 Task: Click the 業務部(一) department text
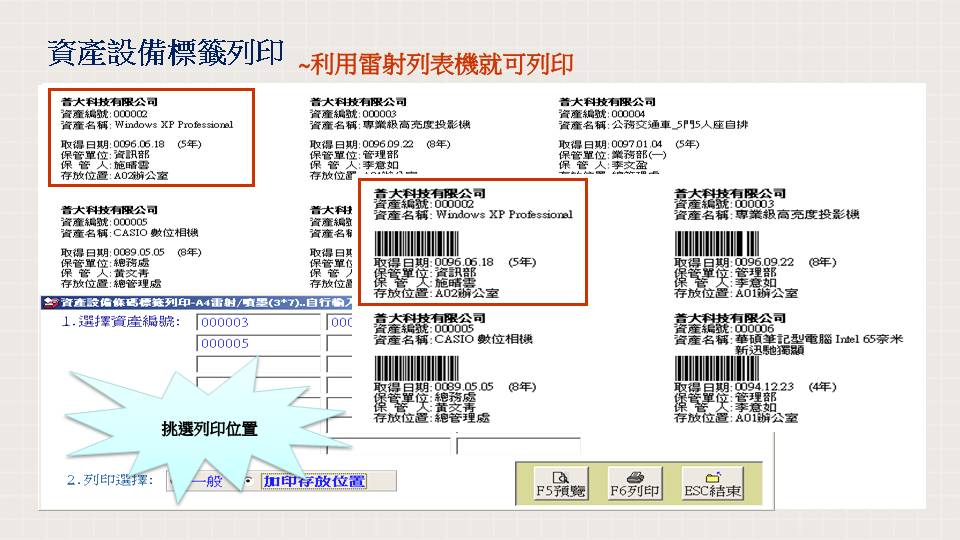pyautogui.click(x=638, y=155)
